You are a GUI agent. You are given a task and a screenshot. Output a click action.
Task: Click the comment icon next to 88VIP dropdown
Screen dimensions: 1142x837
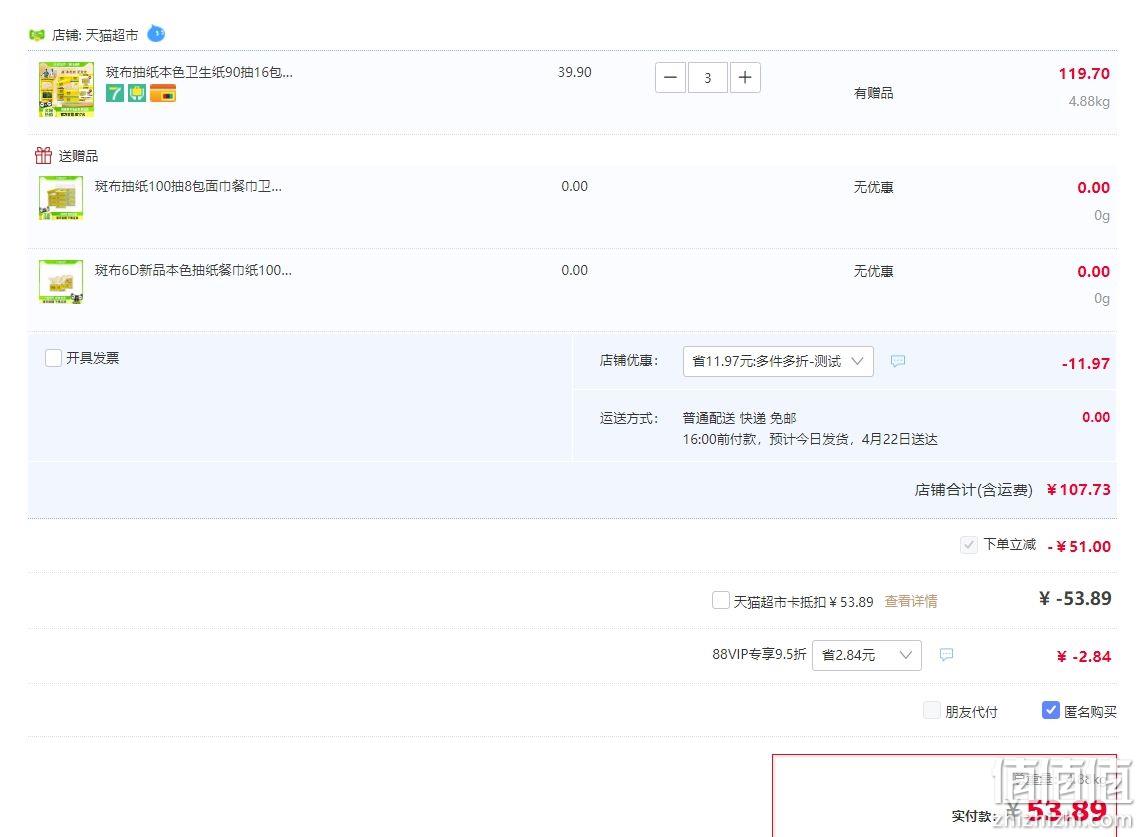coord(946,655)
